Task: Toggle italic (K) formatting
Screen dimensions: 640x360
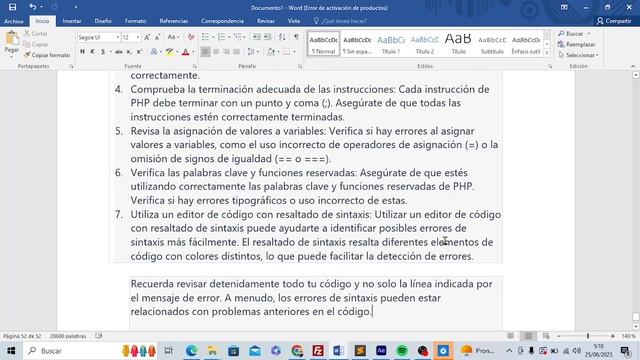Action: (92, 52)
